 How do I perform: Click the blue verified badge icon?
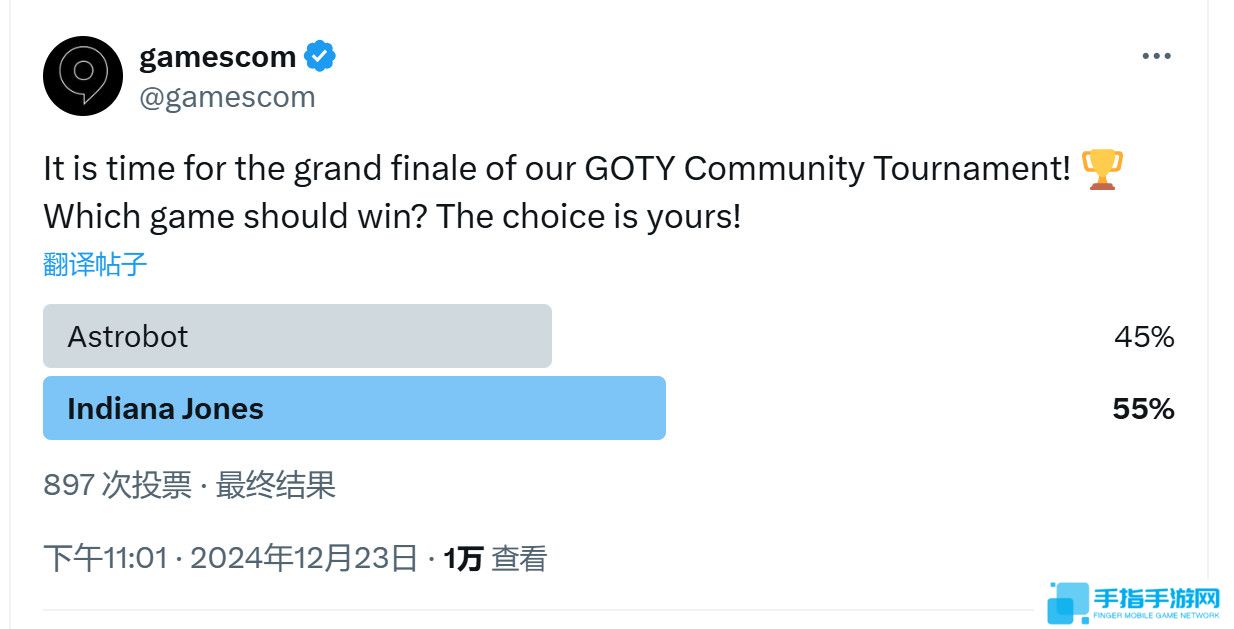pos(320,57)
